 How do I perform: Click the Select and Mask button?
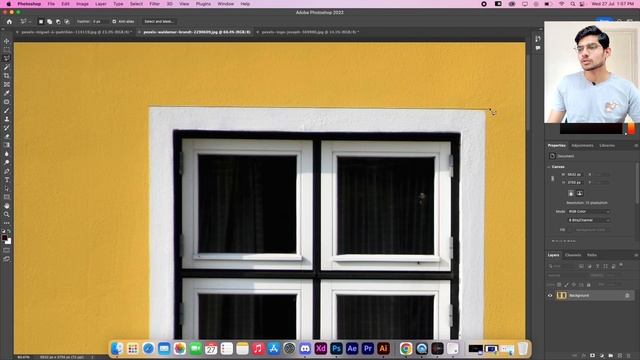159,21
